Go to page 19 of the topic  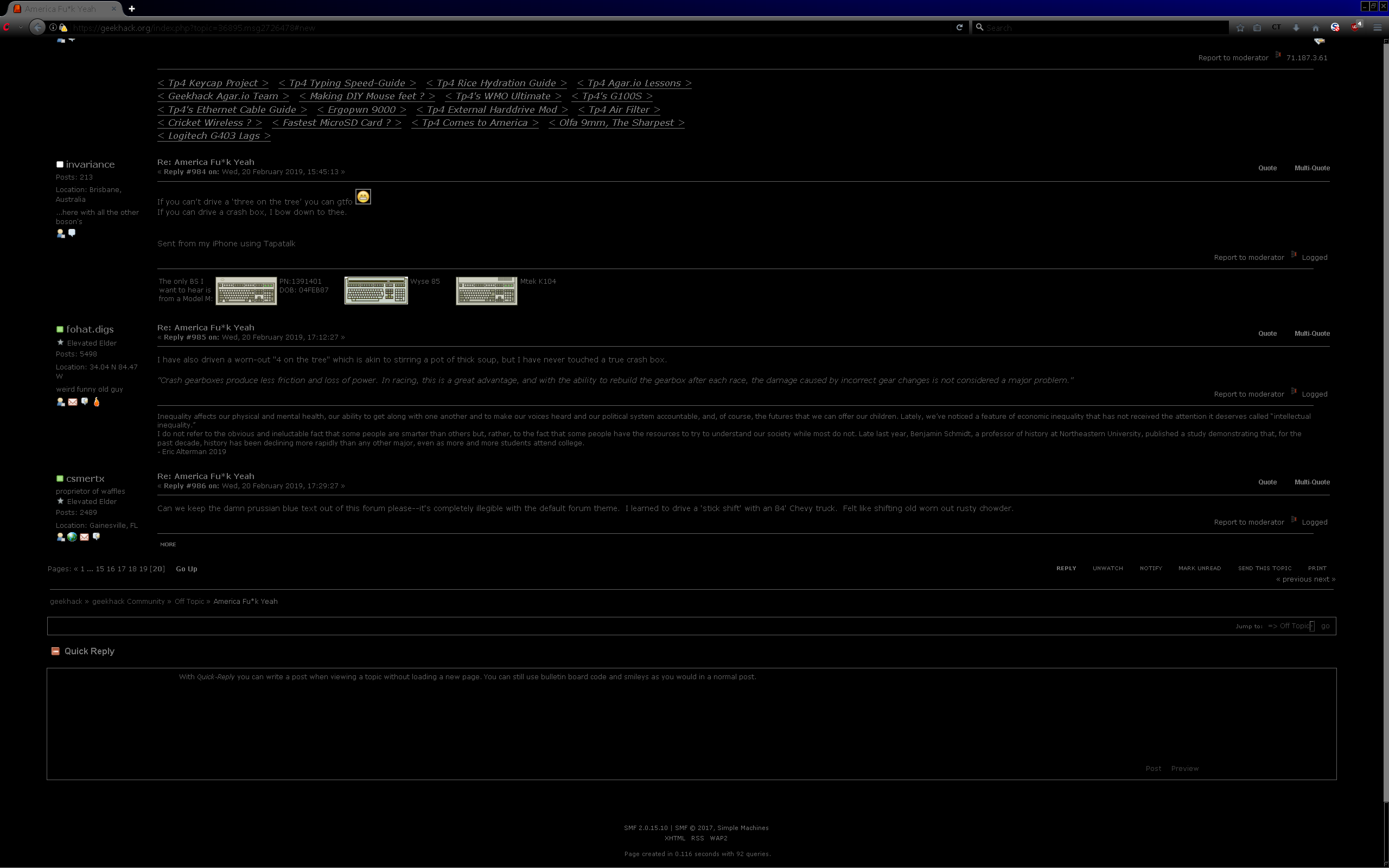click(143, 569)
